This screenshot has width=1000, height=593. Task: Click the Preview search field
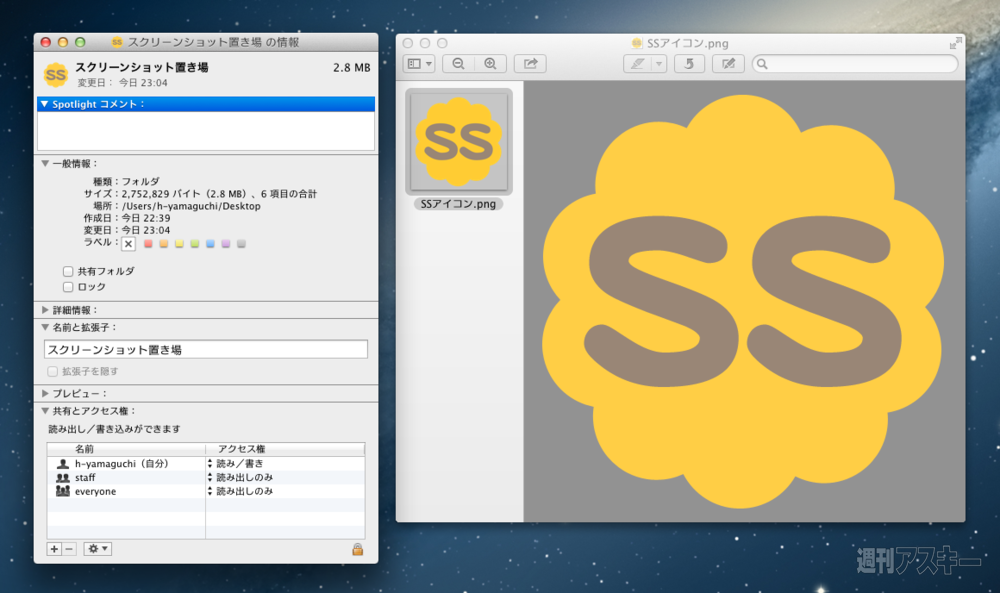click(x=855, y=64)
